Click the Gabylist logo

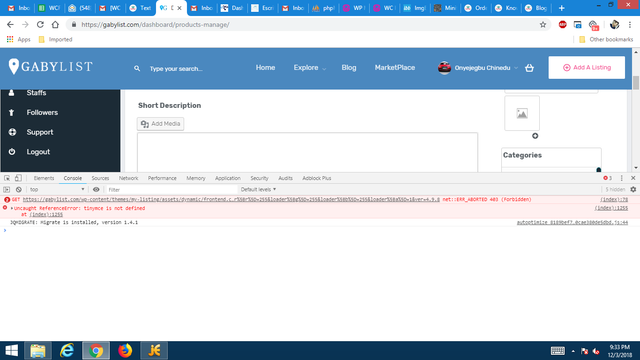[x=51, y=67]
